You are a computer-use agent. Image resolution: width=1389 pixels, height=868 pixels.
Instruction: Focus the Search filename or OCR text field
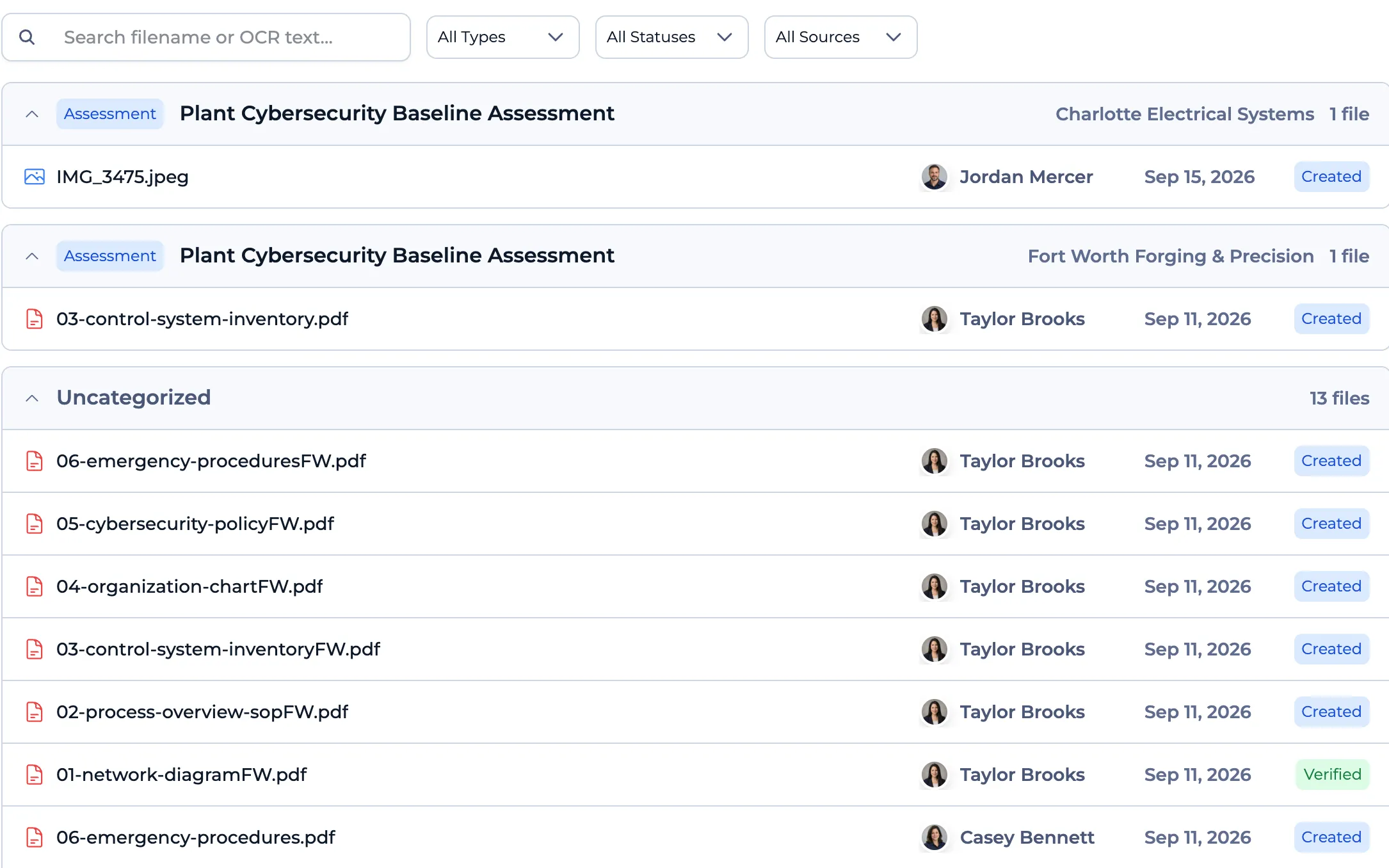[x=206, y=37]
